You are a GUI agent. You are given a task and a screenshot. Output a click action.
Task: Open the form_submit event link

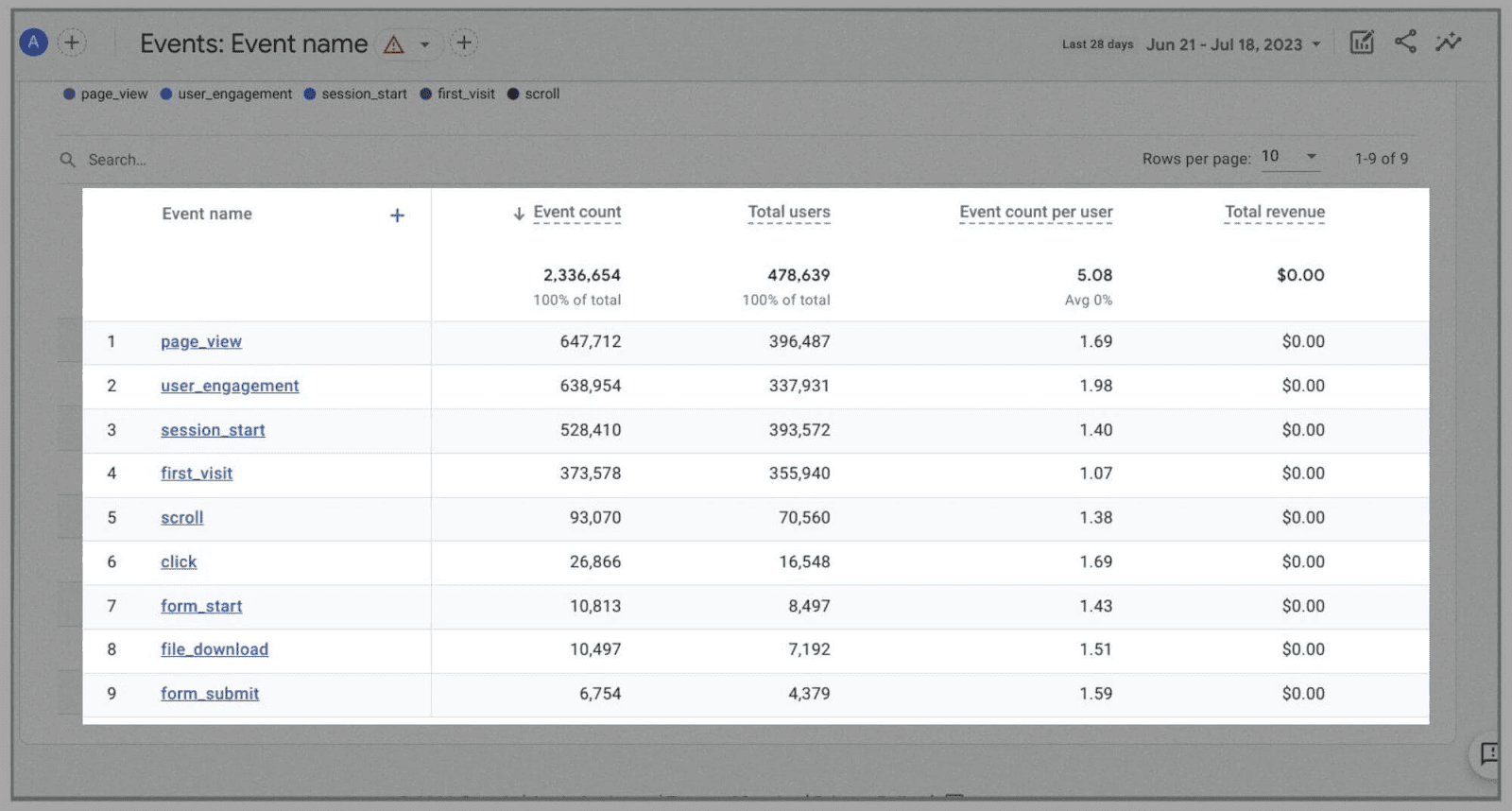pos(209,694)
